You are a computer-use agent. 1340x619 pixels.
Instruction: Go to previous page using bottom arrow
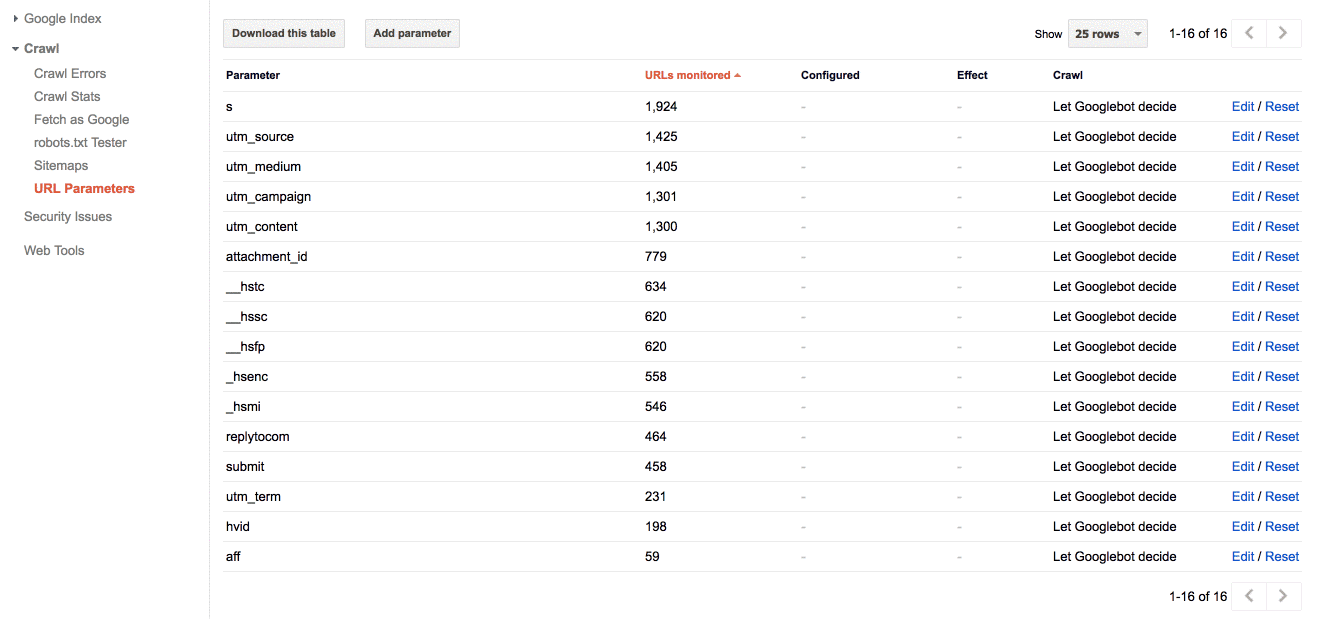(1249, 596)
